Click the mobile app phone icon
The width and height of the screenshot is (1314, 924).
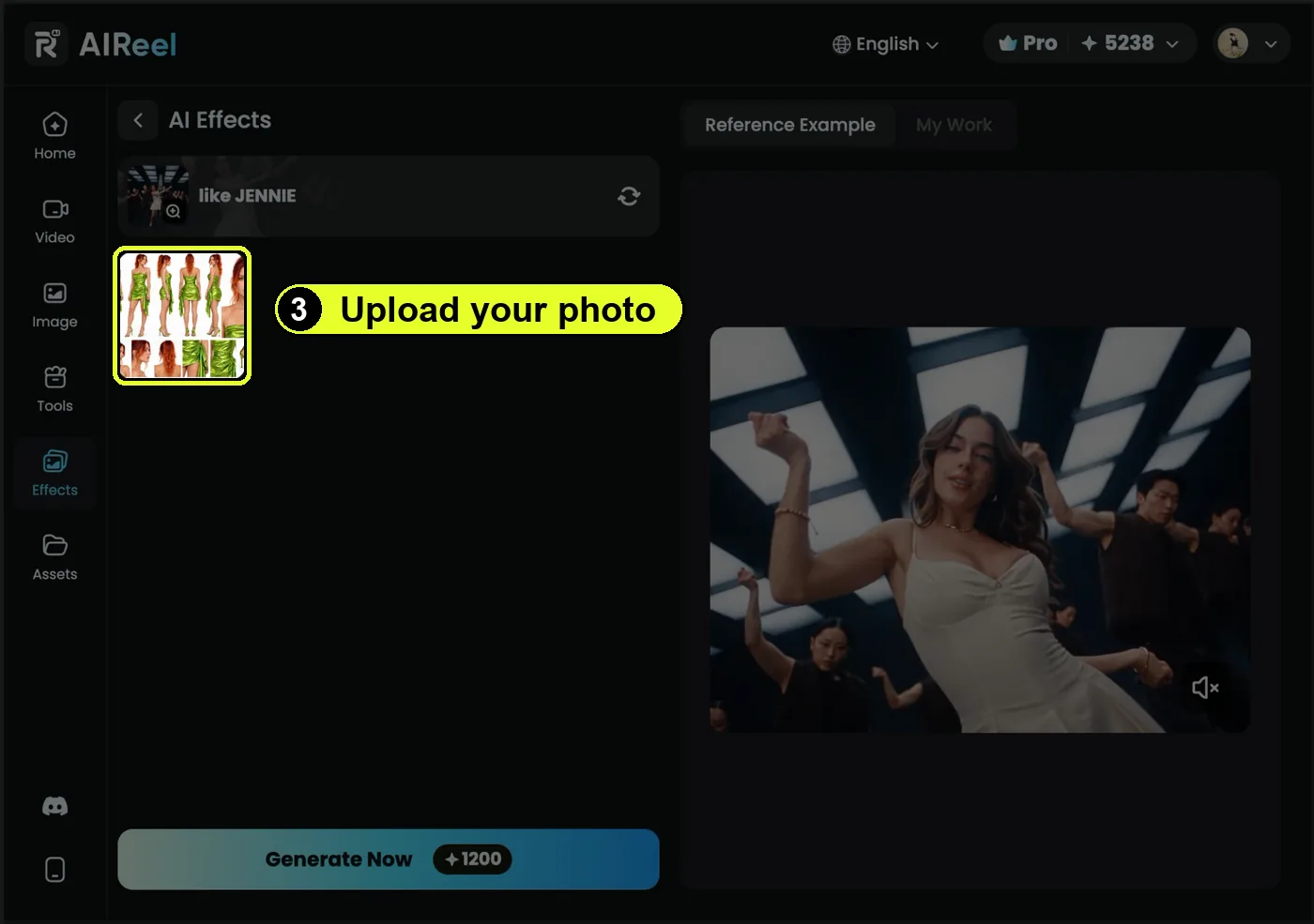tap(54, 870)
